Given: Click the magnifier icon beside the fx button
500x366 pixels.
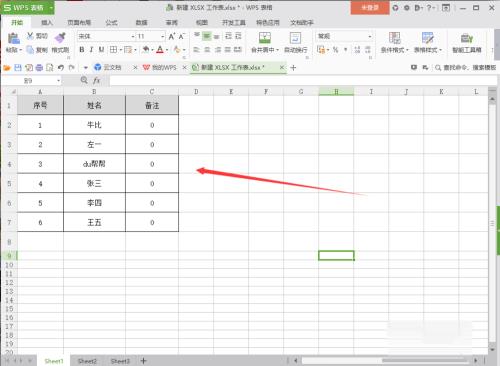Looking at the screenshot, I should [84, 80].
